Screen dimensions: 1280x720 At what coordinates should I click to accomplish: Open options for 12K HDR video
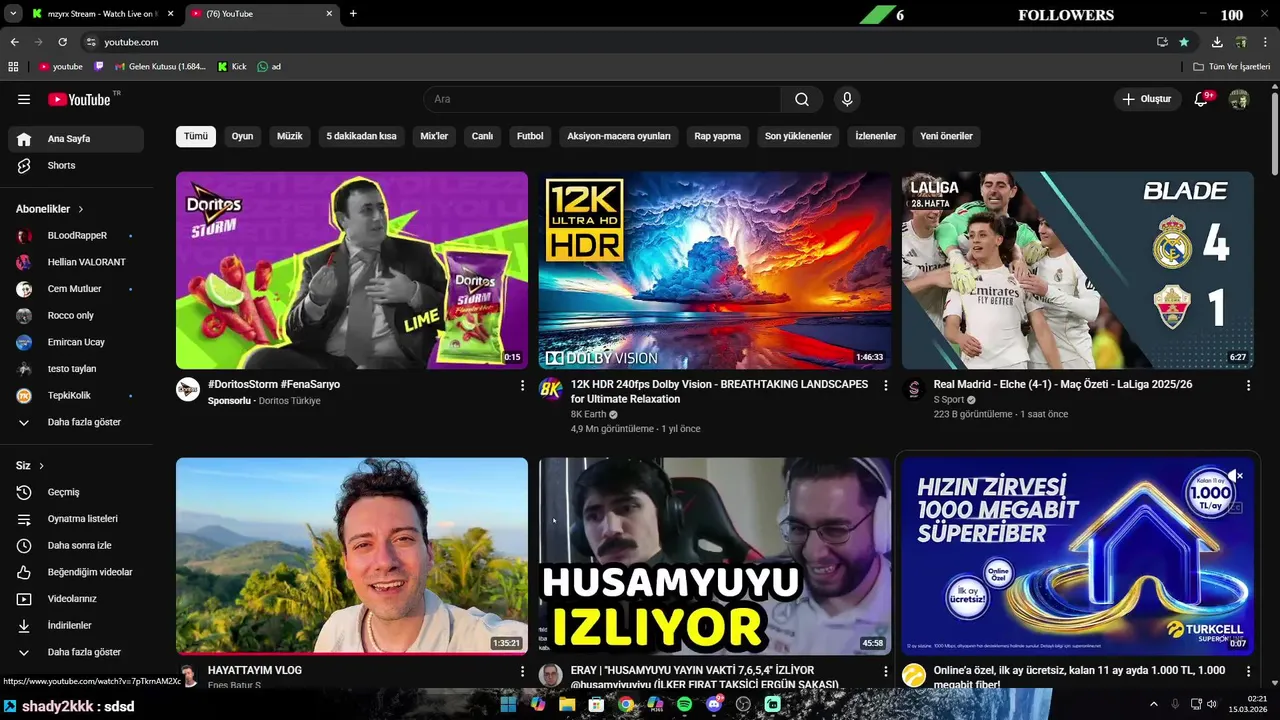[885, 385]
